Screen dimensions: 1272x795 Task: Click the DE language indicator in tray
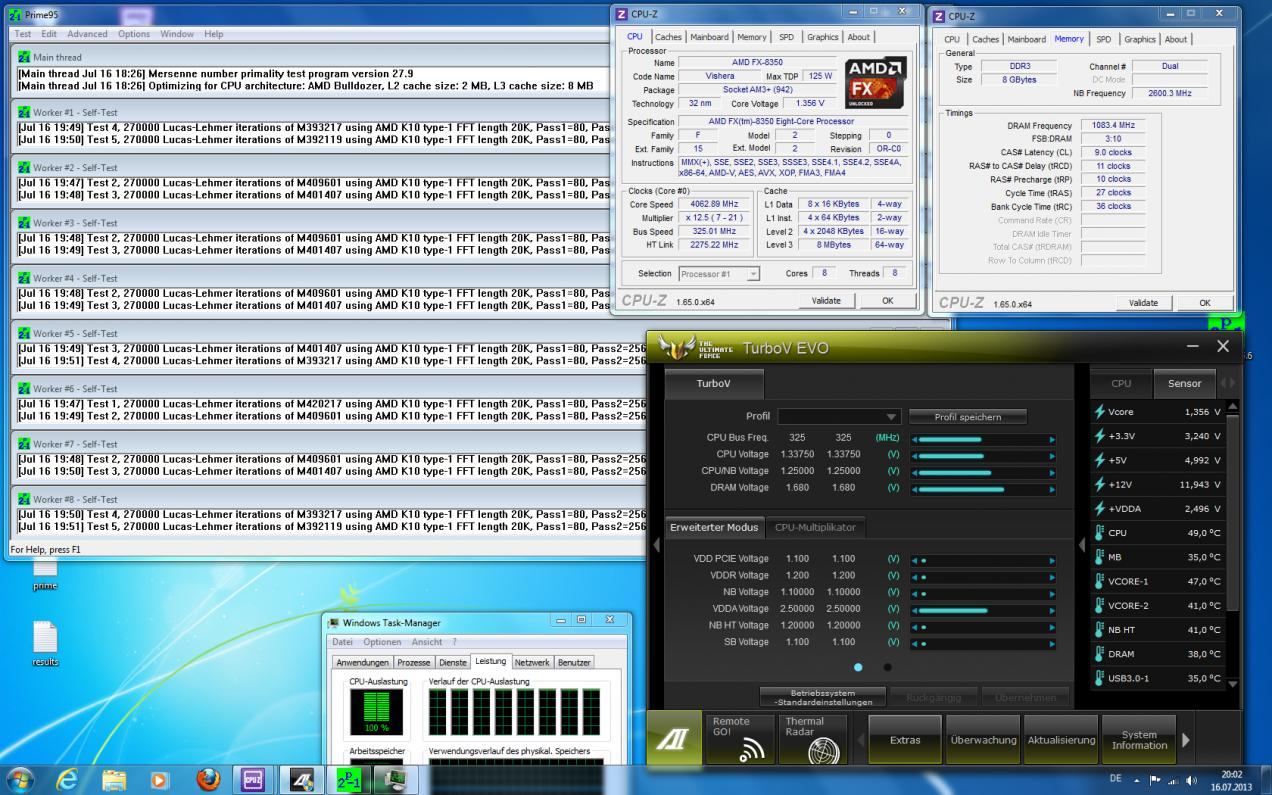(1115, 778)
